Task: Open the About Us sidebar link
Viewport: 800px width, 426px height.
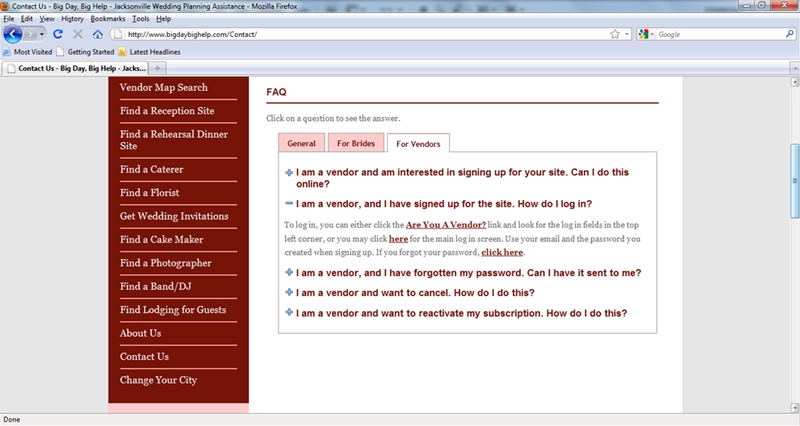Action: [140, 333]
